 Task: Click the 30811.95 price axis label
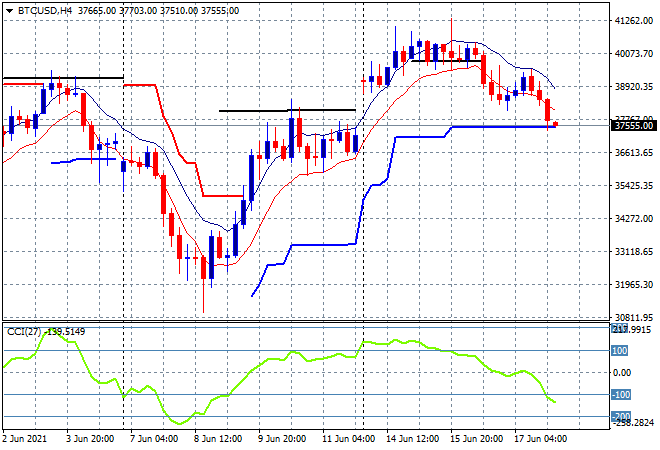[x=634, y=317]
